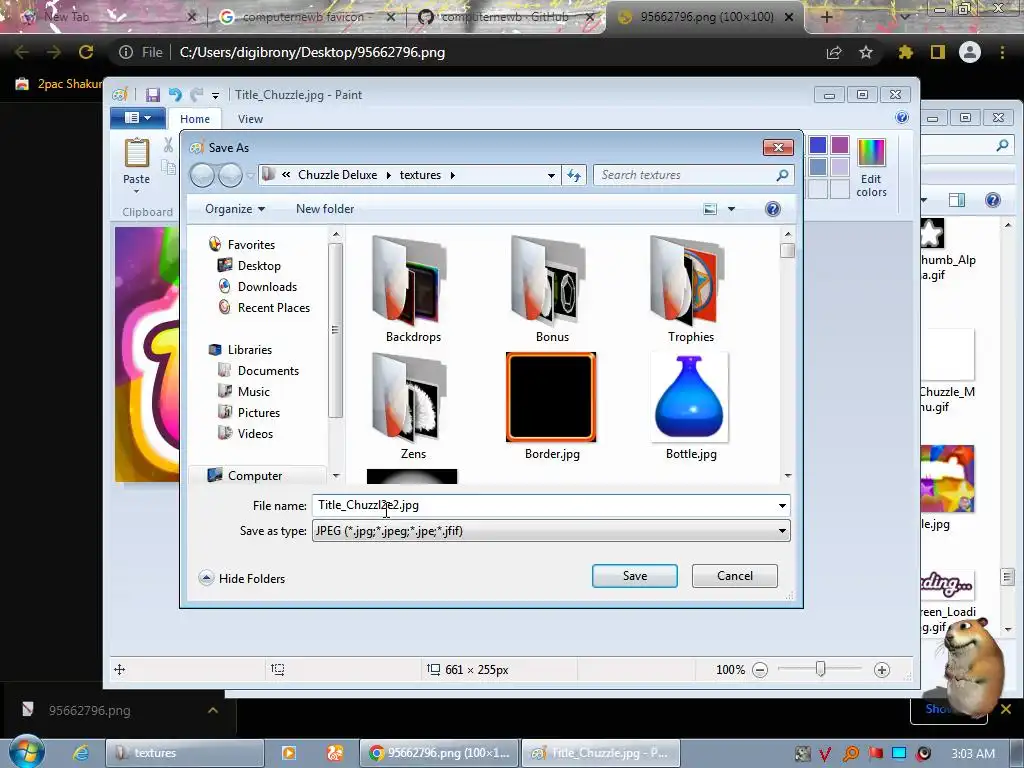Open Internet Explorer from taskbar
This screenshot has height=768, width=1024.
tap(81, 753)
